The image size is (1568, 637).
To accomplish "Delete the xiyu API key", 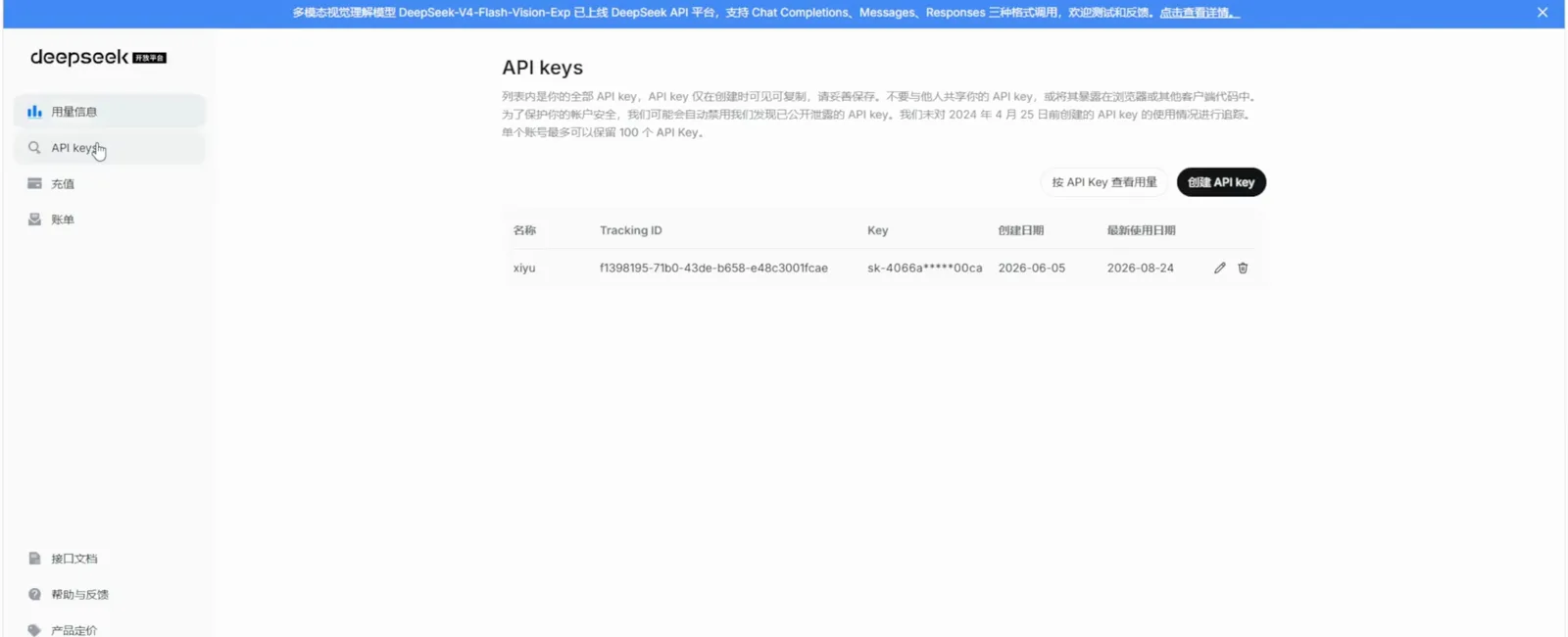I will (1243, 268).
